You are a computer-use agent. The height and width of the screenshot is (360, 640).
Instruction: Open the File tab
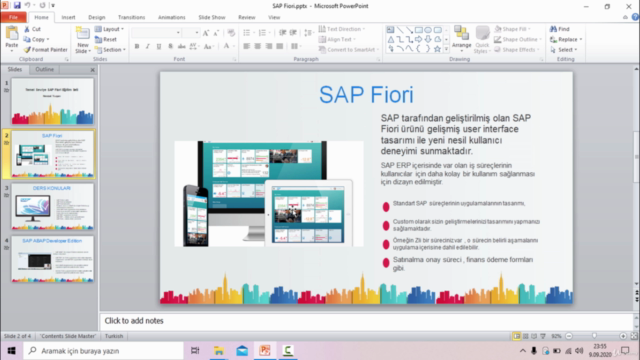click(13, 17)
